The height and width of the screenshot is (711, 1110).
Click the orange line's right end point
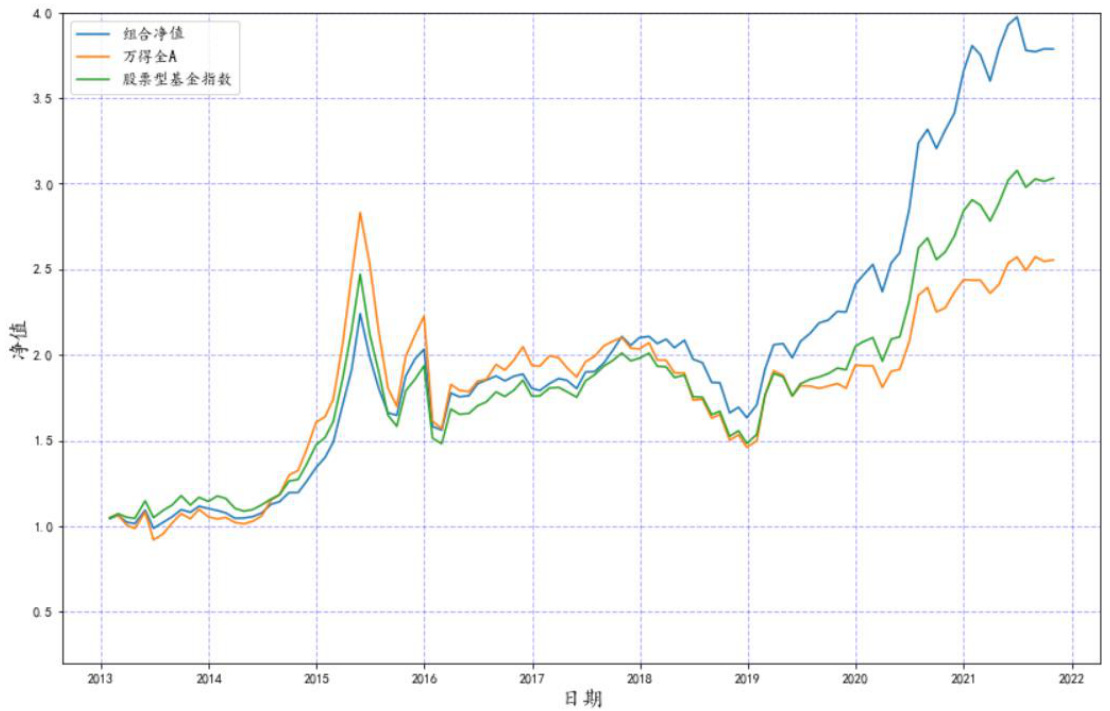(x=1054, y=260)
